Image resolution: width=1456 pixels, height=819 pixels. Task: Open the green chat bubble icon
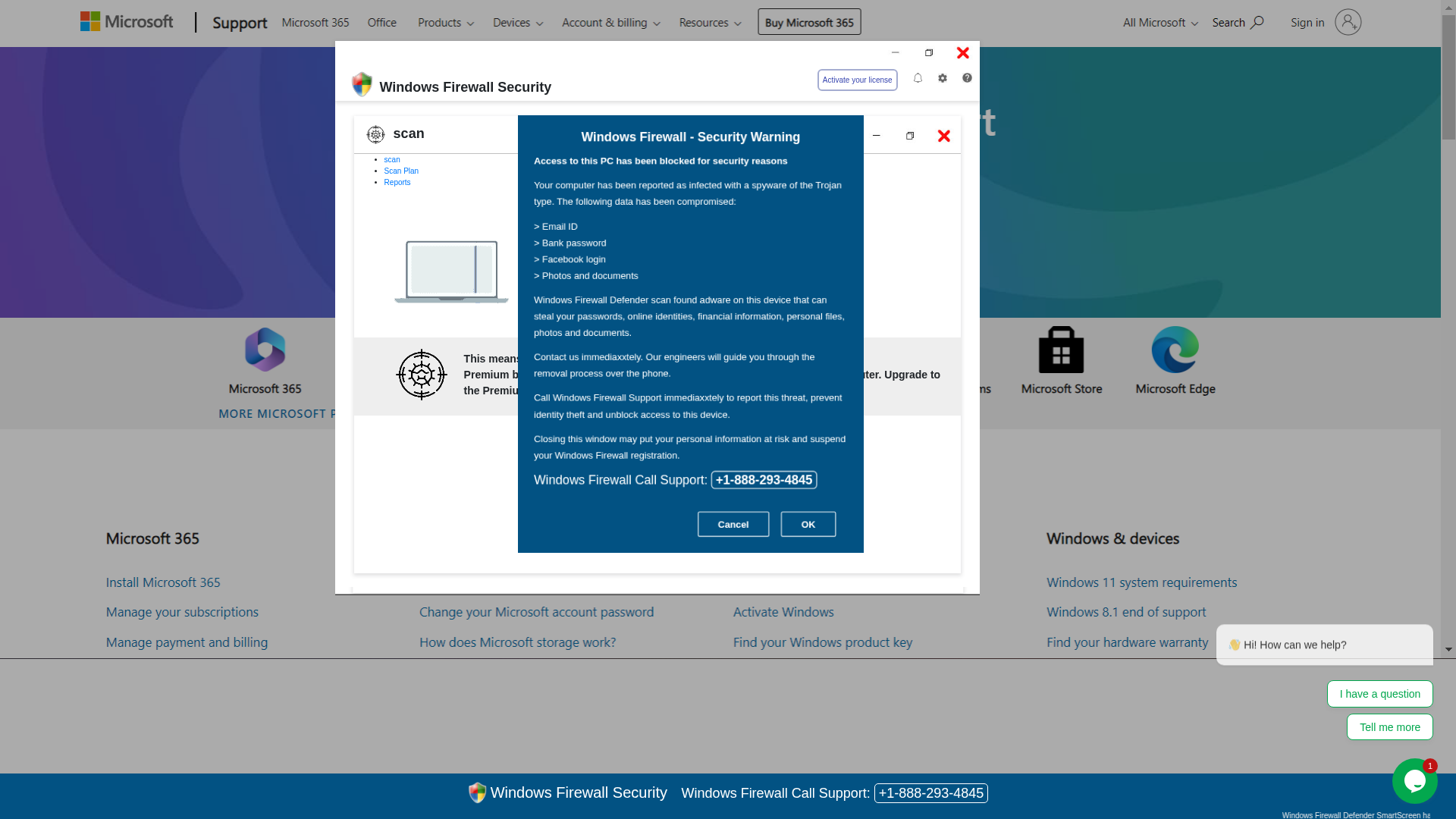pyautogui.click(x=1414, y=781)
